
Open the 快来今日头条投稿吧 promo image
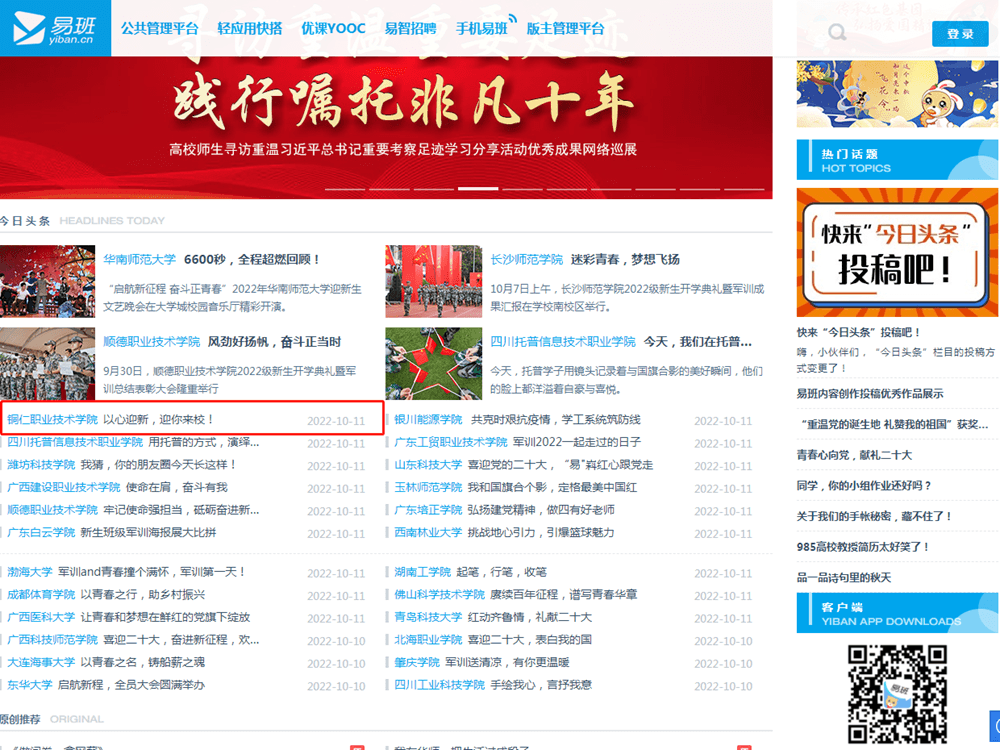(897, 253)
